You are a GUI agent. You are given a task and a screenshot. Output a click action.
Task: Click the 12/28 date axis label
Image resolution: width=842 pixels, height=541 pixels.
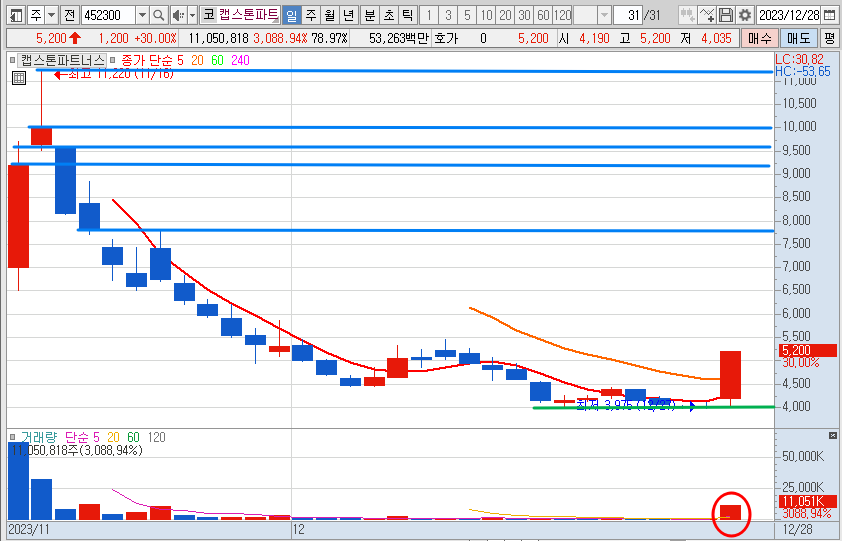(x=798, y=529)
